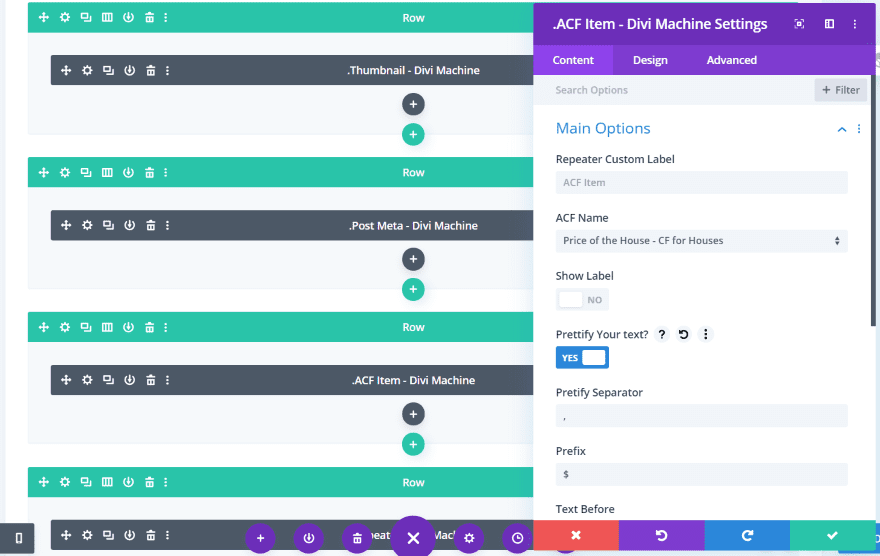880x556 pixels.
Task: Open the ACF Name dropdown
Action: tap(701, 241)
